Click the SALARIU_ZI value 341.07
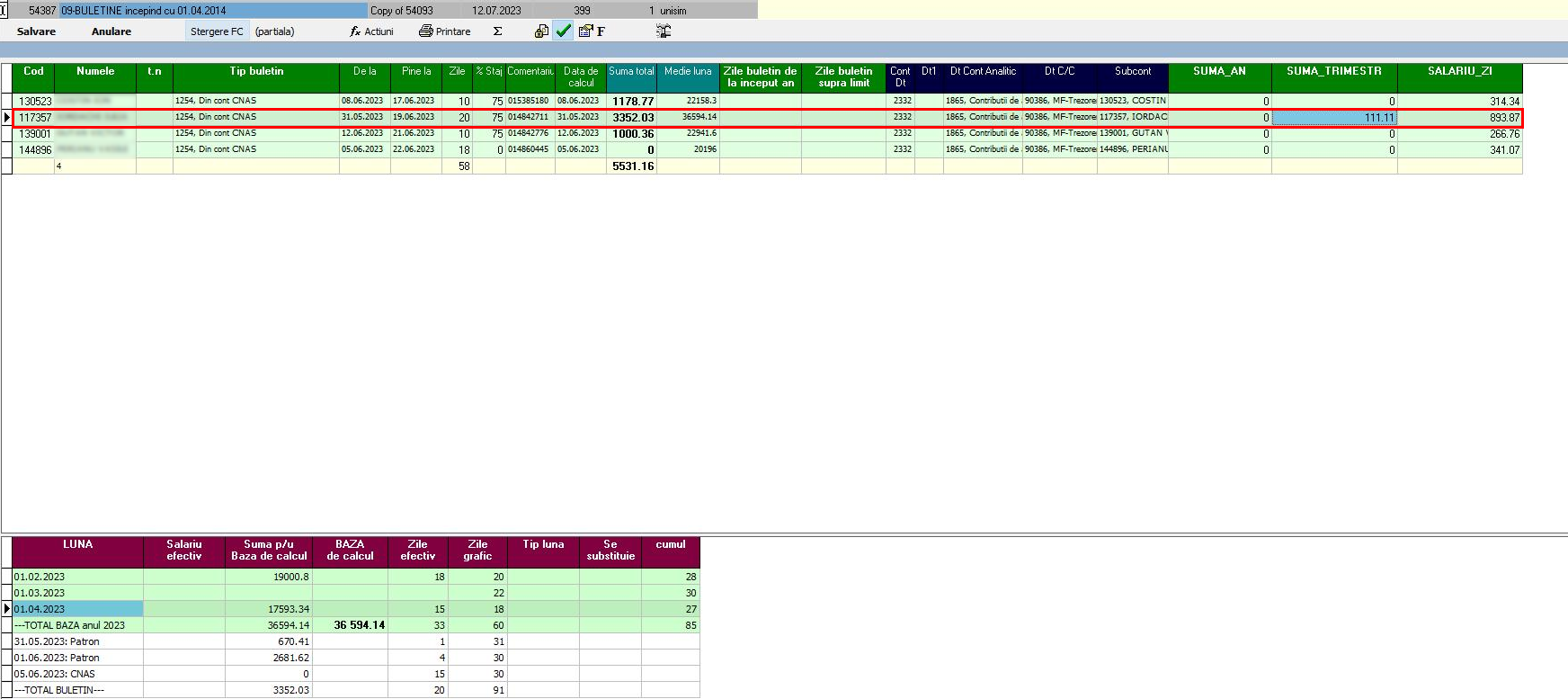 [x=1460, y=150]
